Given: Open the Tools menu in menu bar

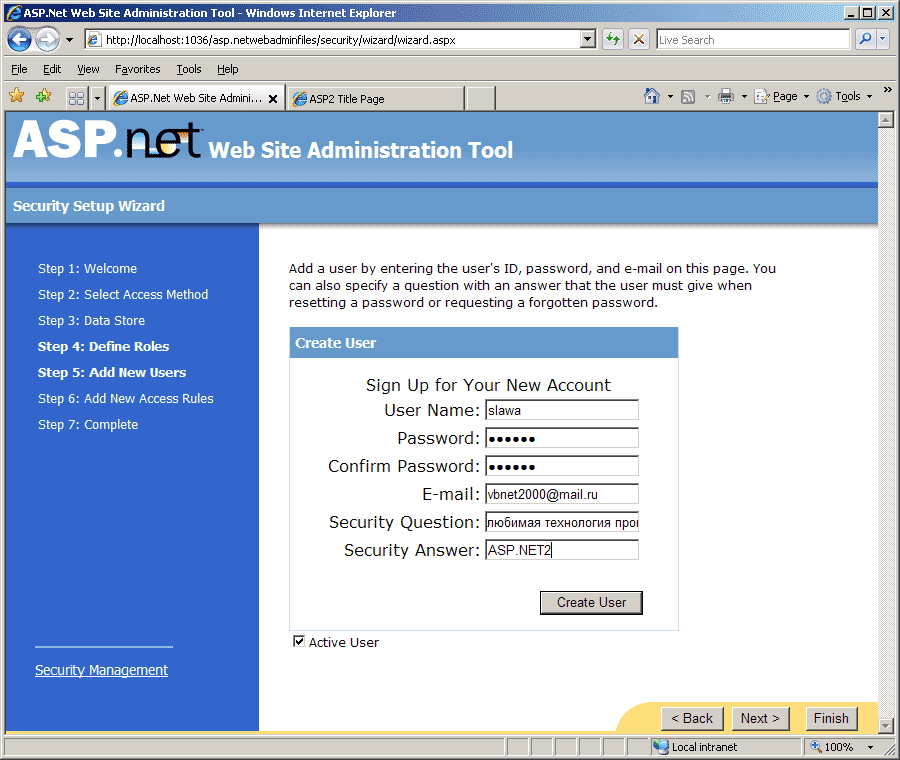Looking at the screenshot, I should coord(189,69).
